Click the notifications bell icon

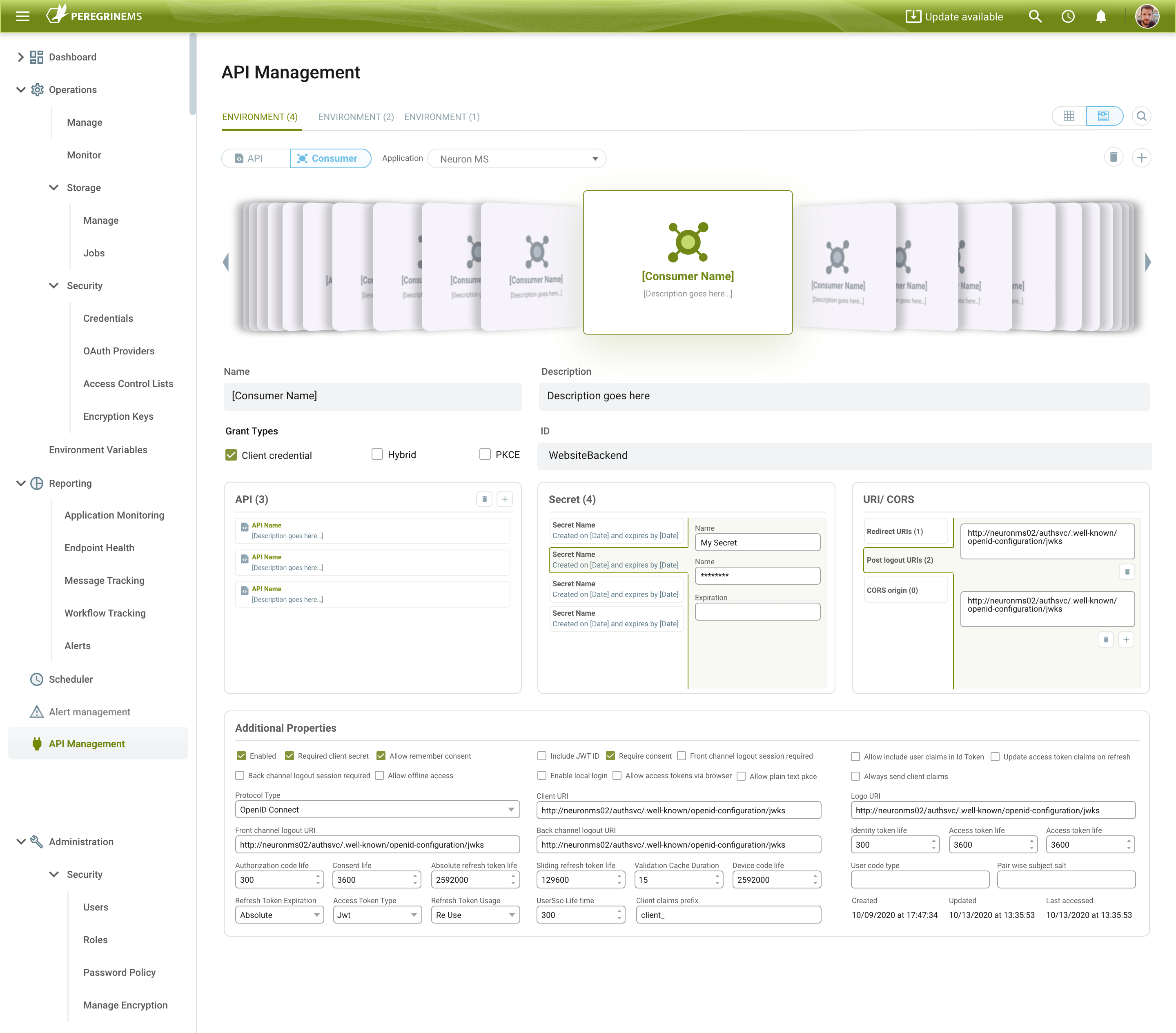[1101, 16]
